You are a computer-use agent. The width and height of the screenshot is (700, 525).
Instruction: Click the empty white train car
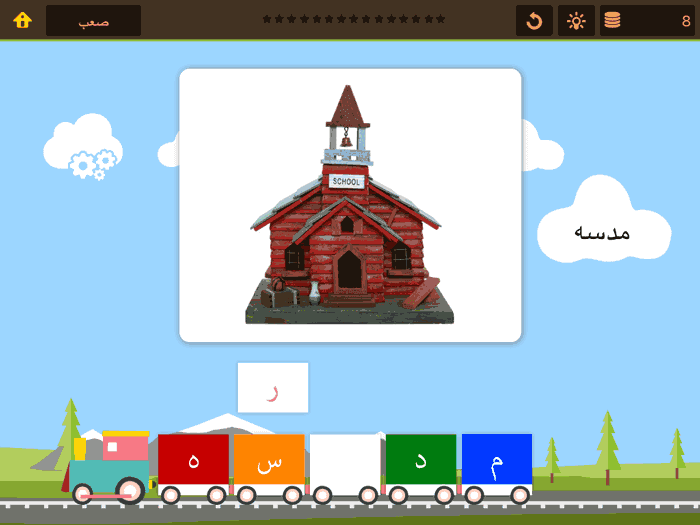click(x=345, y=460)
